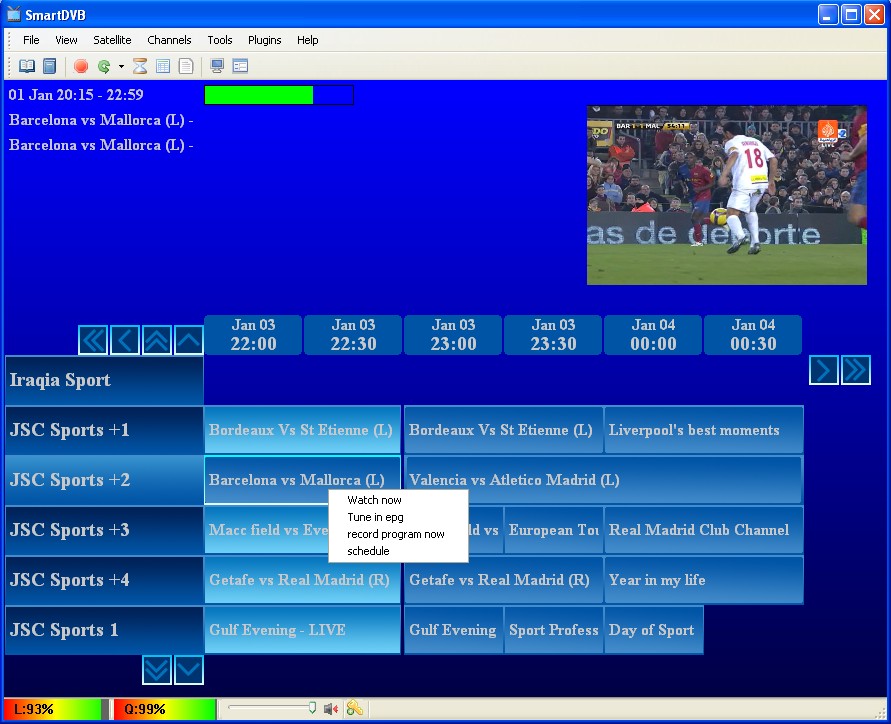Select the JSC Sports +3 channel
Image resolution: width=891 pixels, height=724 pixels.
click(105, 530)
